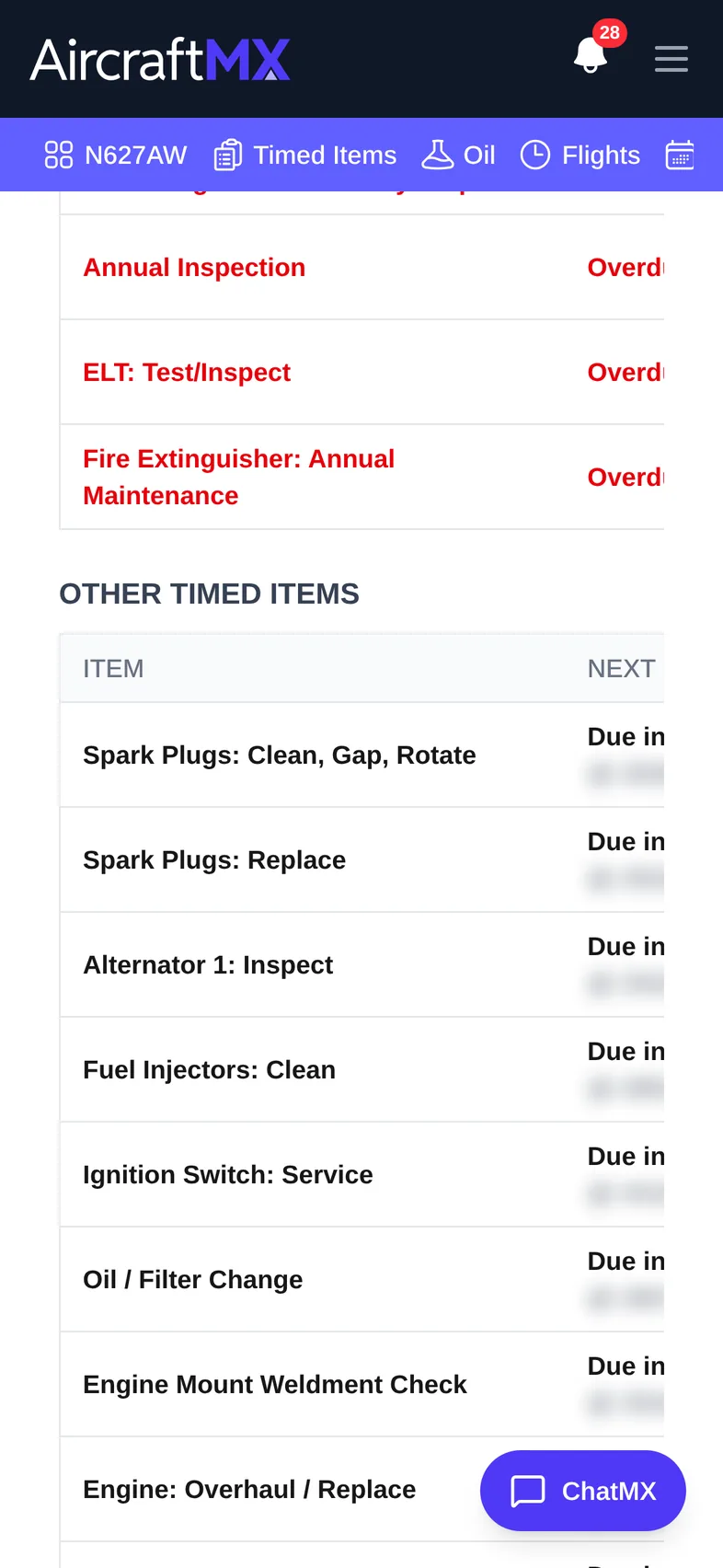Viewport: 723px width, 1568px height.
Task: Click the AircraftMX logo
Action: pyautogui.click(x=160, y=60)
